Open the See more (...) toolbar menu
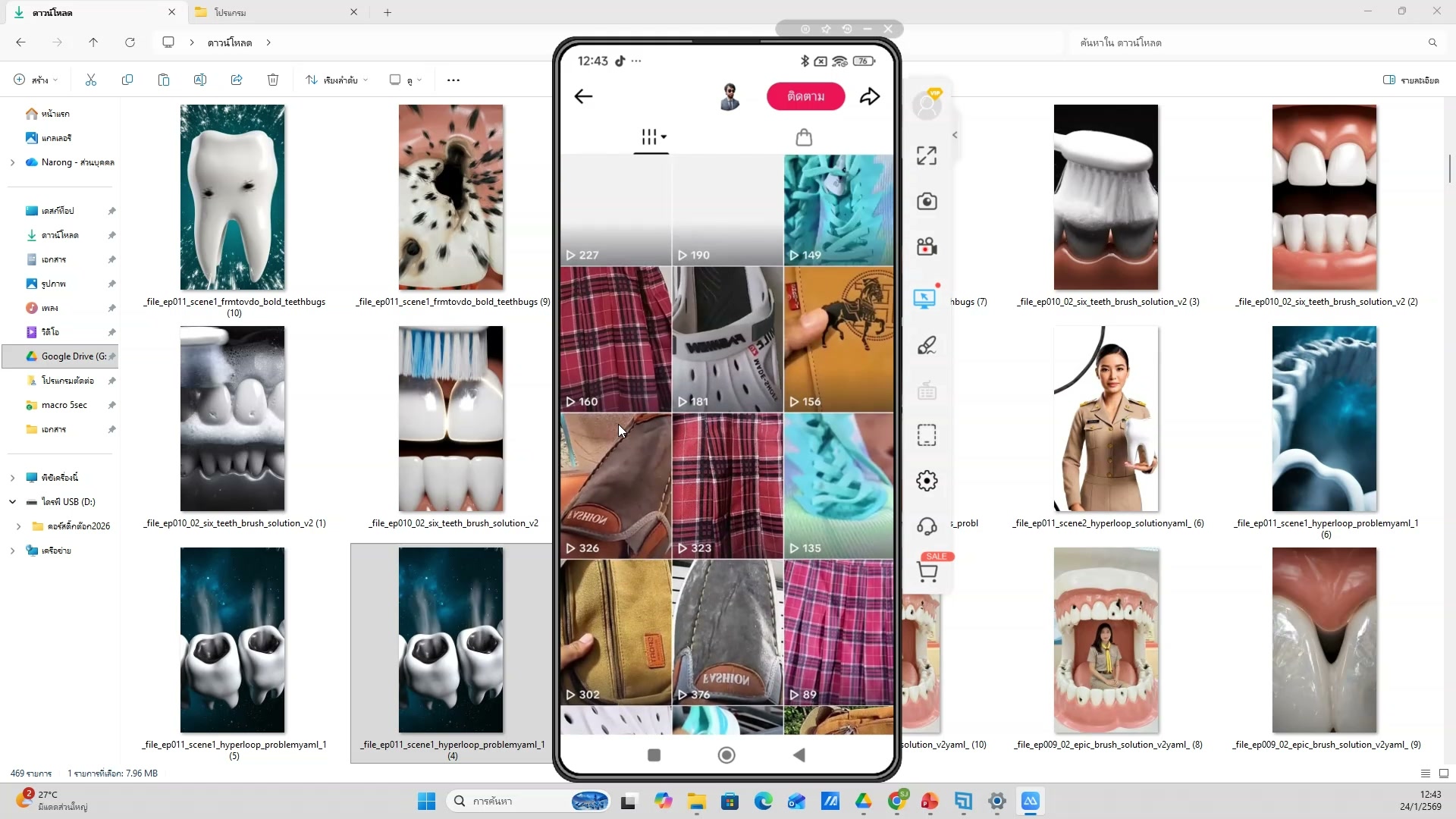The width and height of the screenshot is (1456, 819). pyautogui.click(x=453, y=80)
